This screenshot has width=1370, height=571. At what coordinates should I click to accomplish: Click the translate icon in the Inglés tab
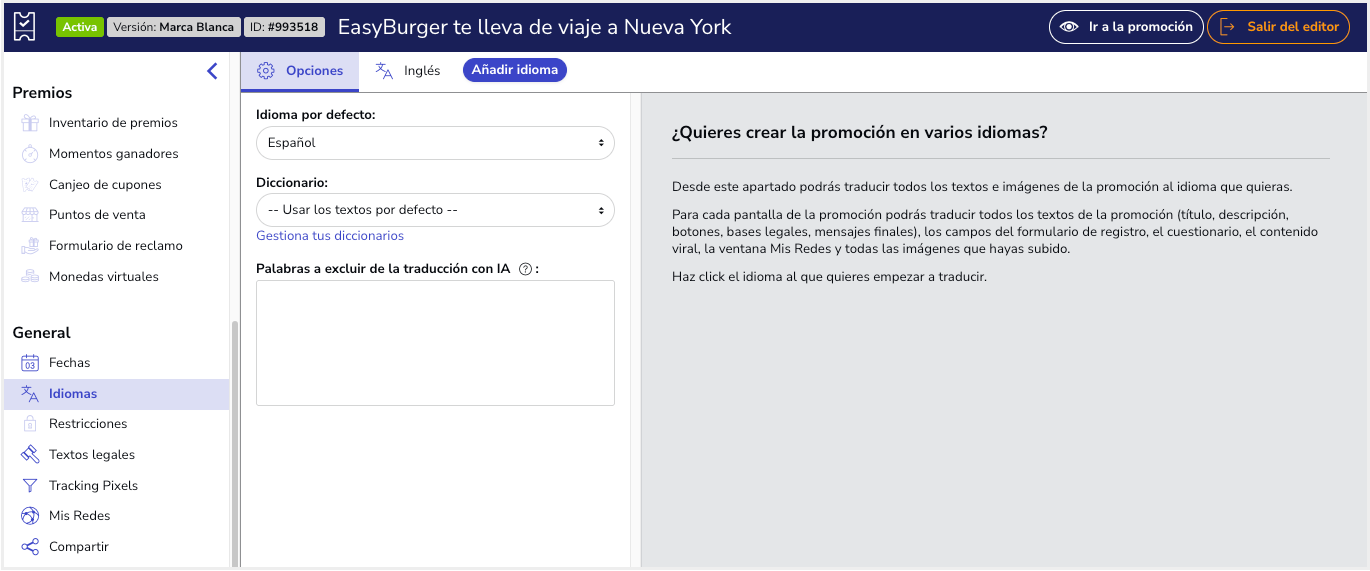tap(384, 71)
